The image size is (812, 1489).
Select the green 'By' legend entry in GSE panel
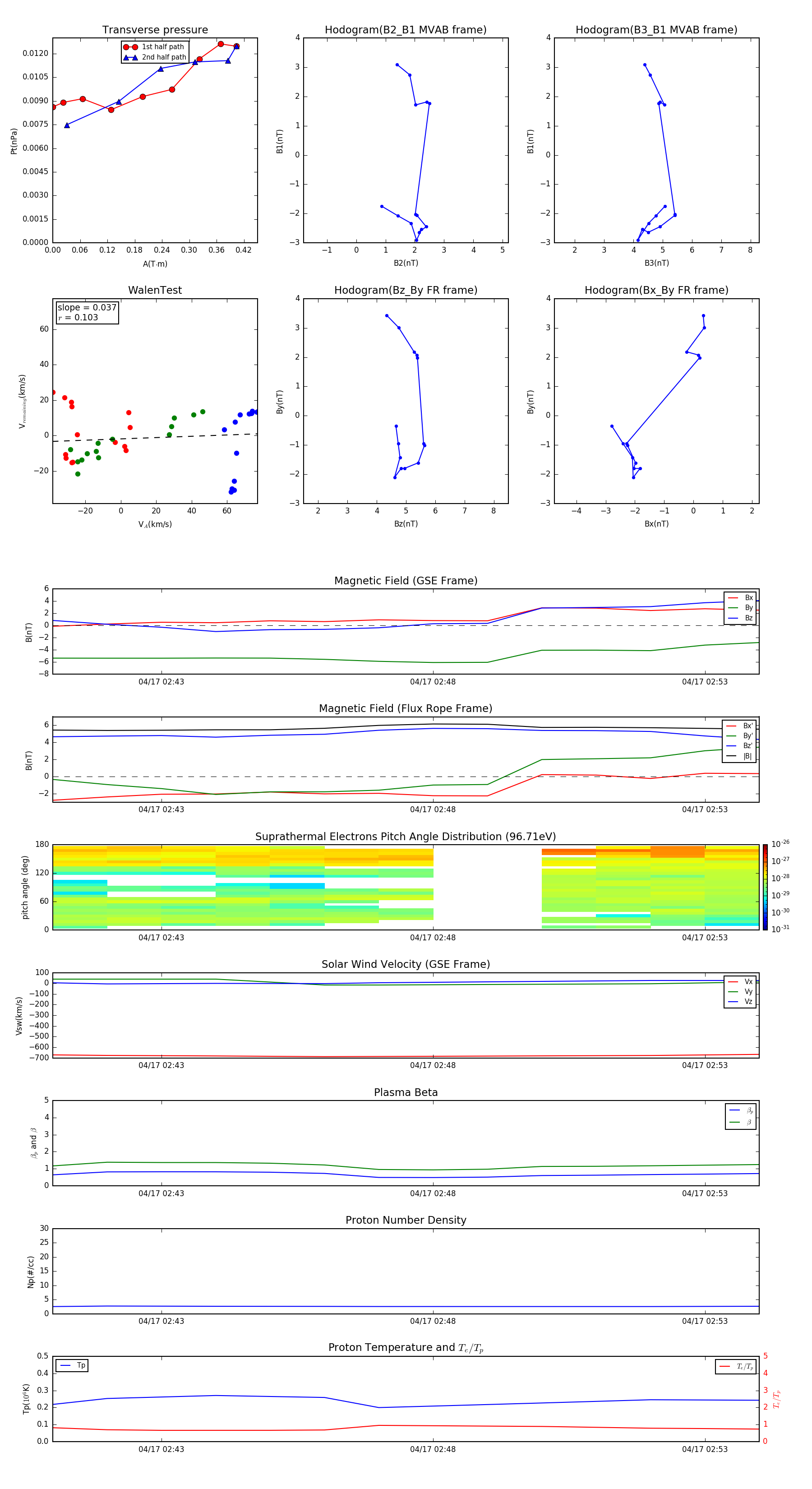[740, 607]
